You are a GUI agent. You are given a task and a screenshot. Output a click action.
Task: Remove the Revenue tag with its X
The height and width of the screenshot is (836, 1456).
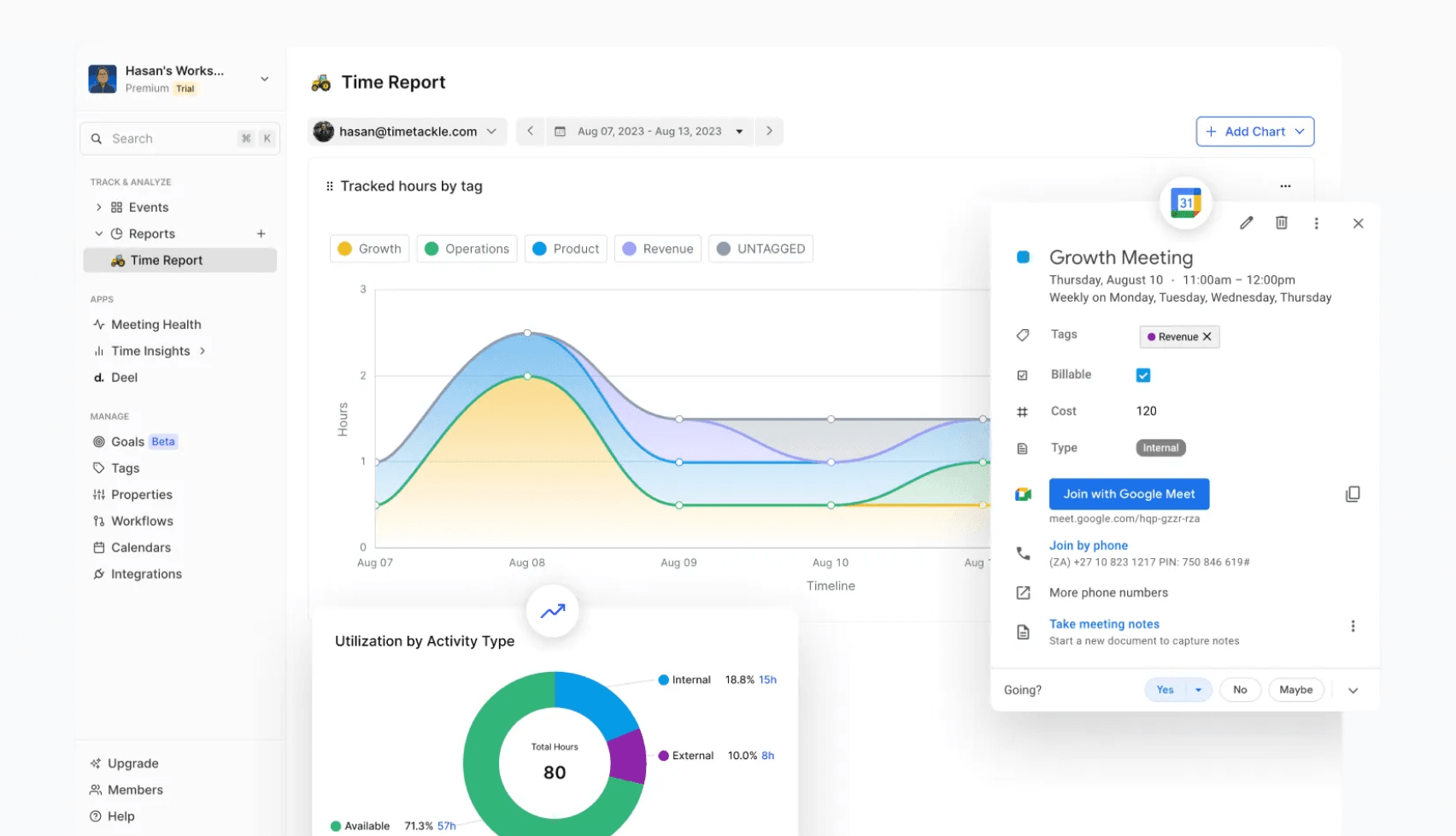(1207, 337)
